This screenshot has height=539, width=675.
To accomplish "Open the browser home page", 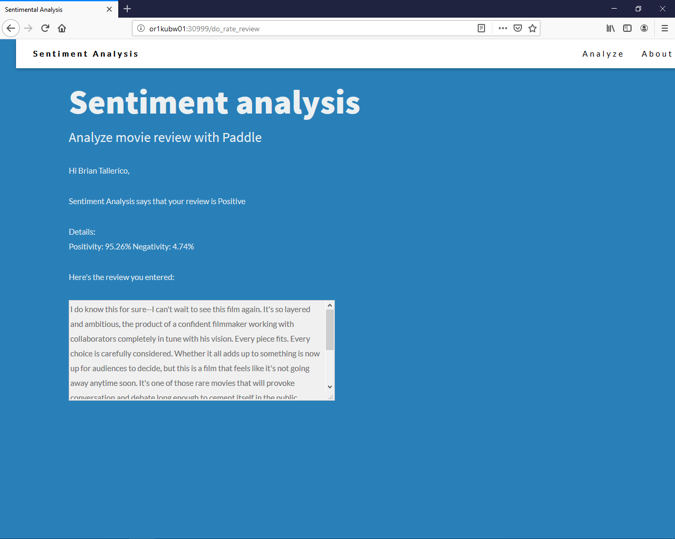I will click(62, 28).
